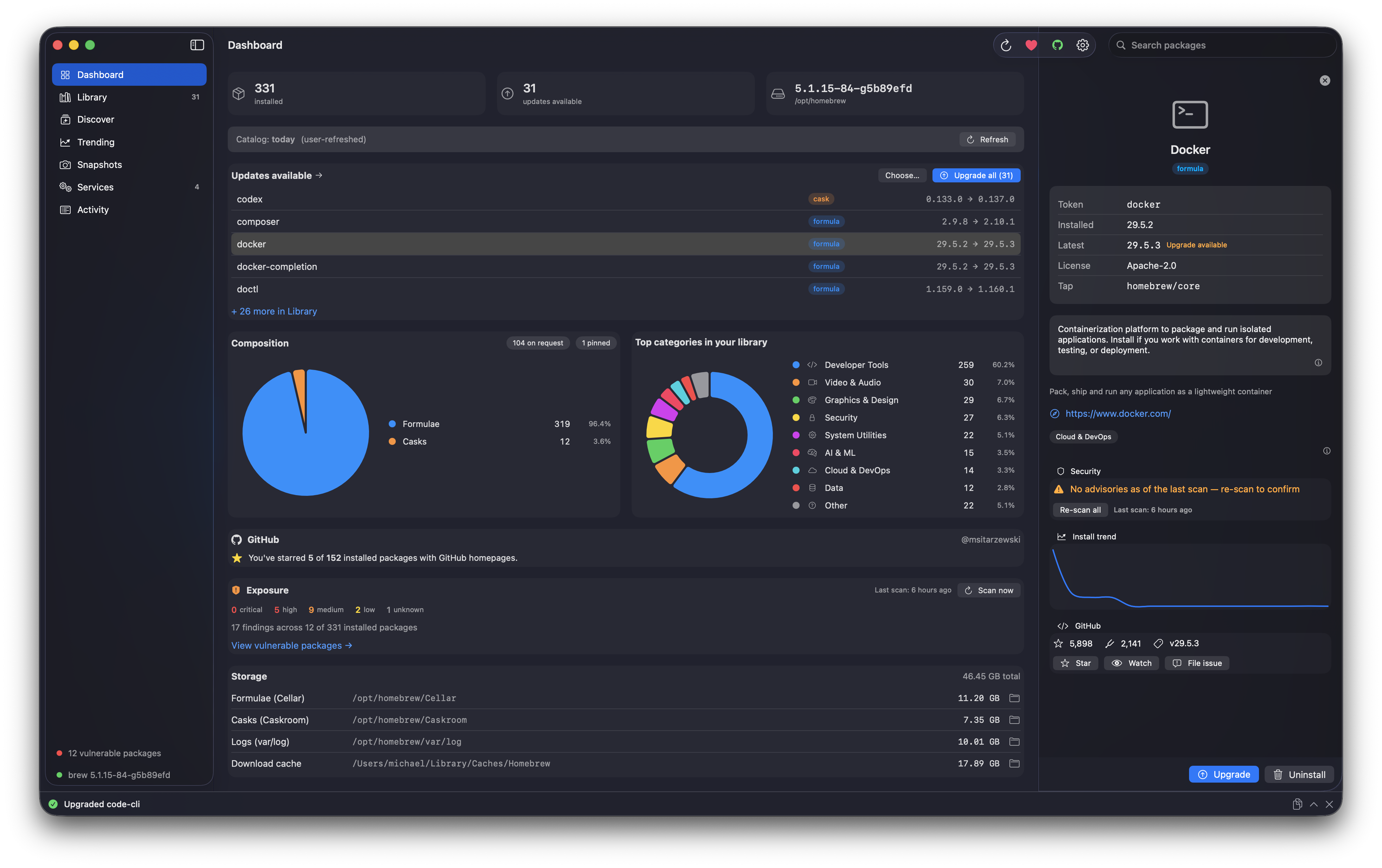The width and height of the screenshot is (1382, 868).
Task: Click the installed packages box icon
Action: pyautogui.click(x=239, y=93)
